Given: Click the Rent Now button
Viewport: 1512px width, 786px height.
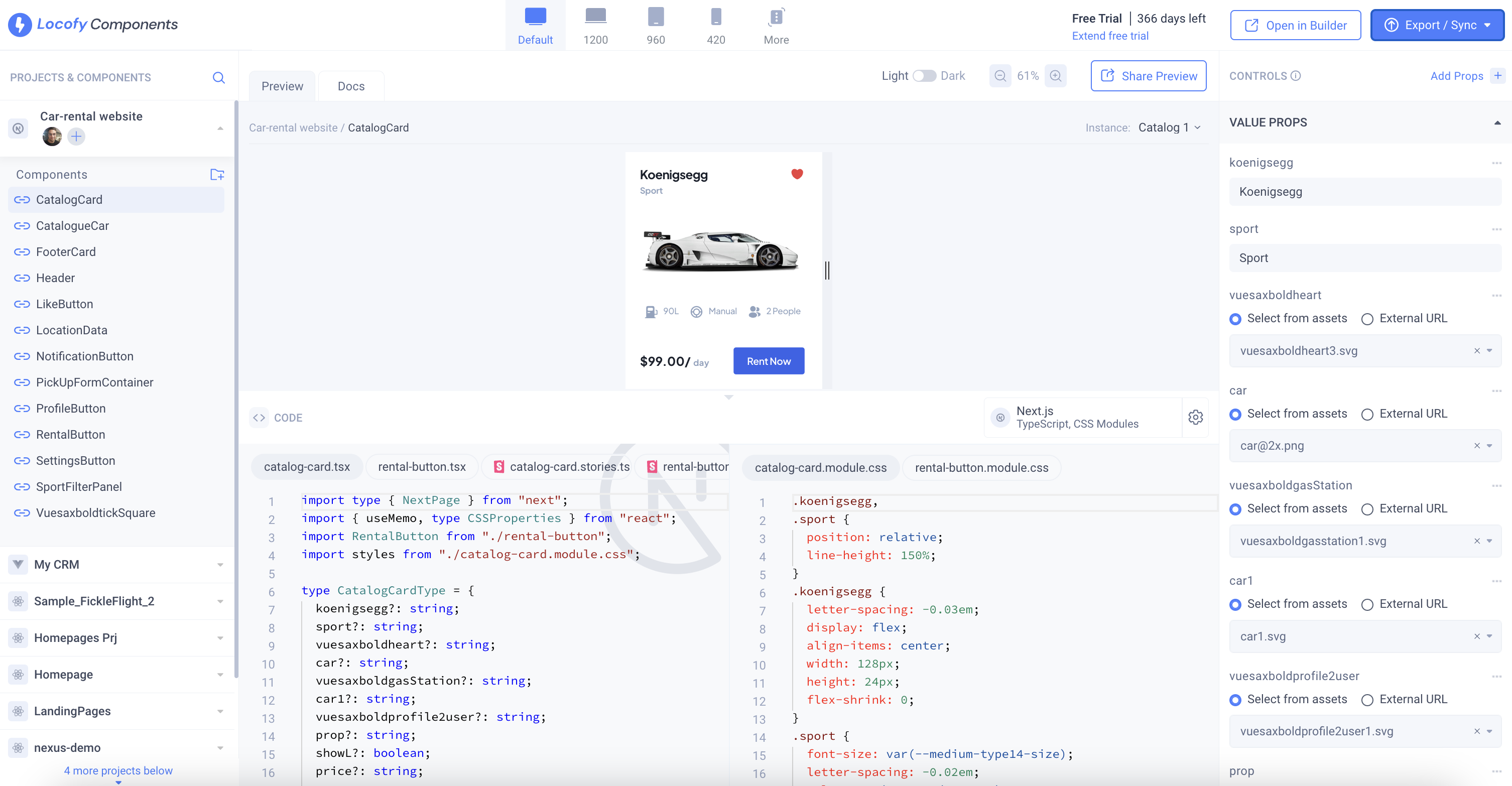Looking at the screenshot, I should [769, 360].
